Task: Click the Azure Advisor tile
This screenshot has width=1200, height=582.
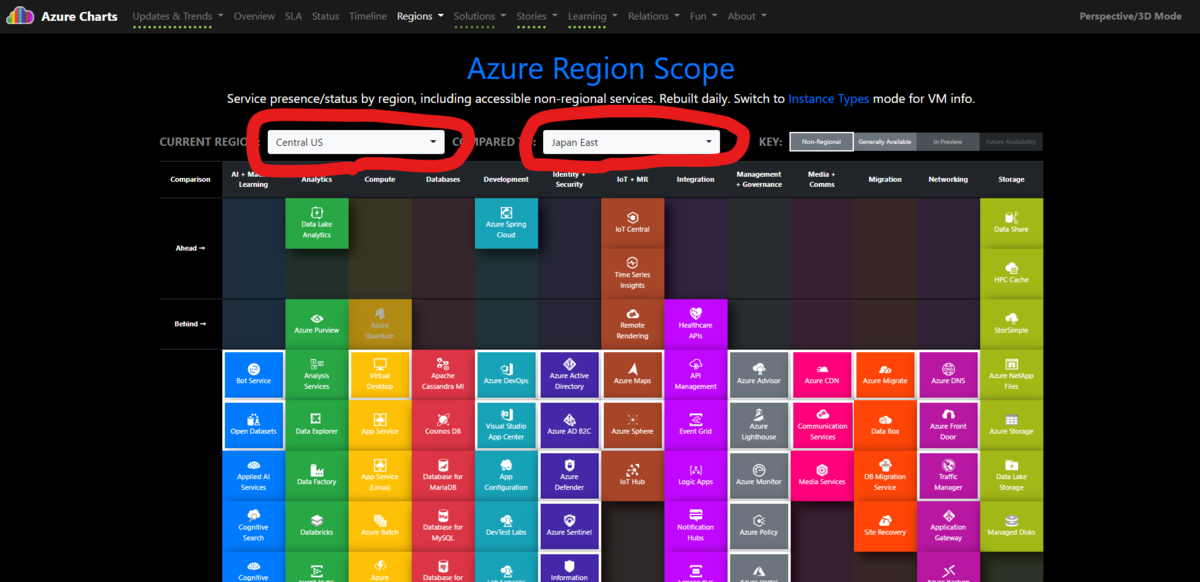Action: 758,375
